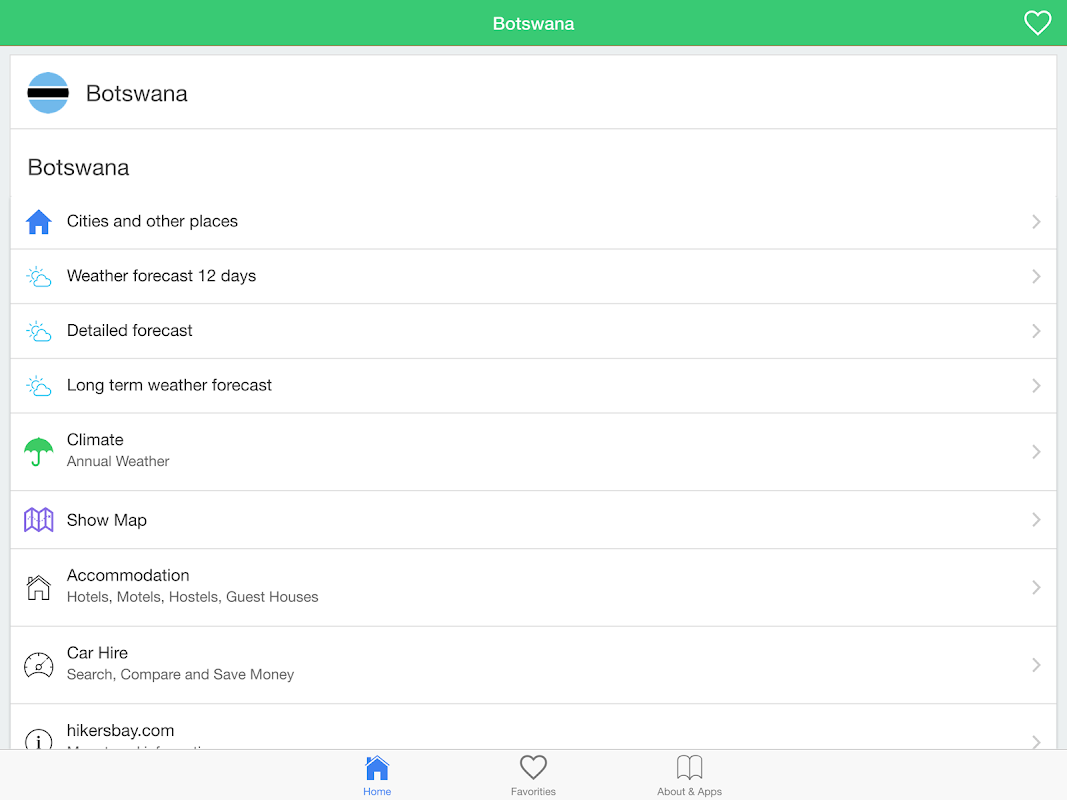Click the blue house icon beside Cities
Viewport: 1067px width, 800px height.
pos(39,222)
